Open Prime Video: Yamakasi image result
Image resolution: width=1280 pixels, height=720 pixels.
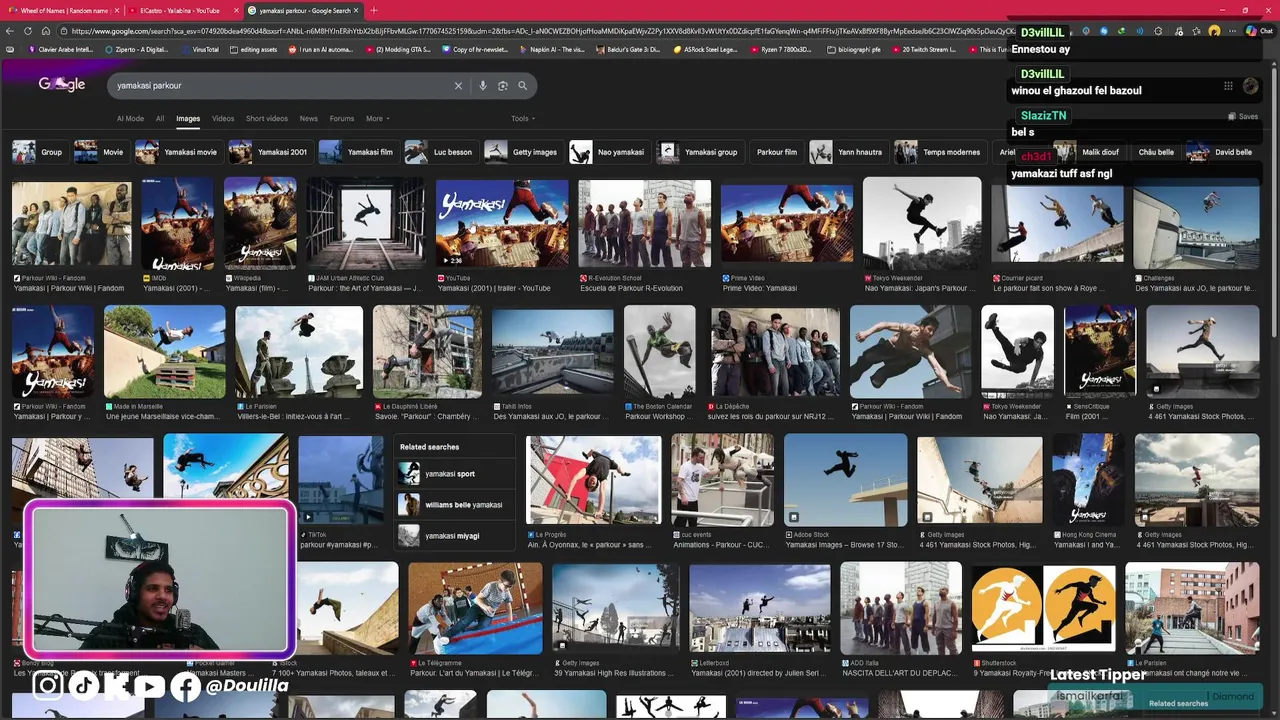pyautogui.click(x=787, y=225)
